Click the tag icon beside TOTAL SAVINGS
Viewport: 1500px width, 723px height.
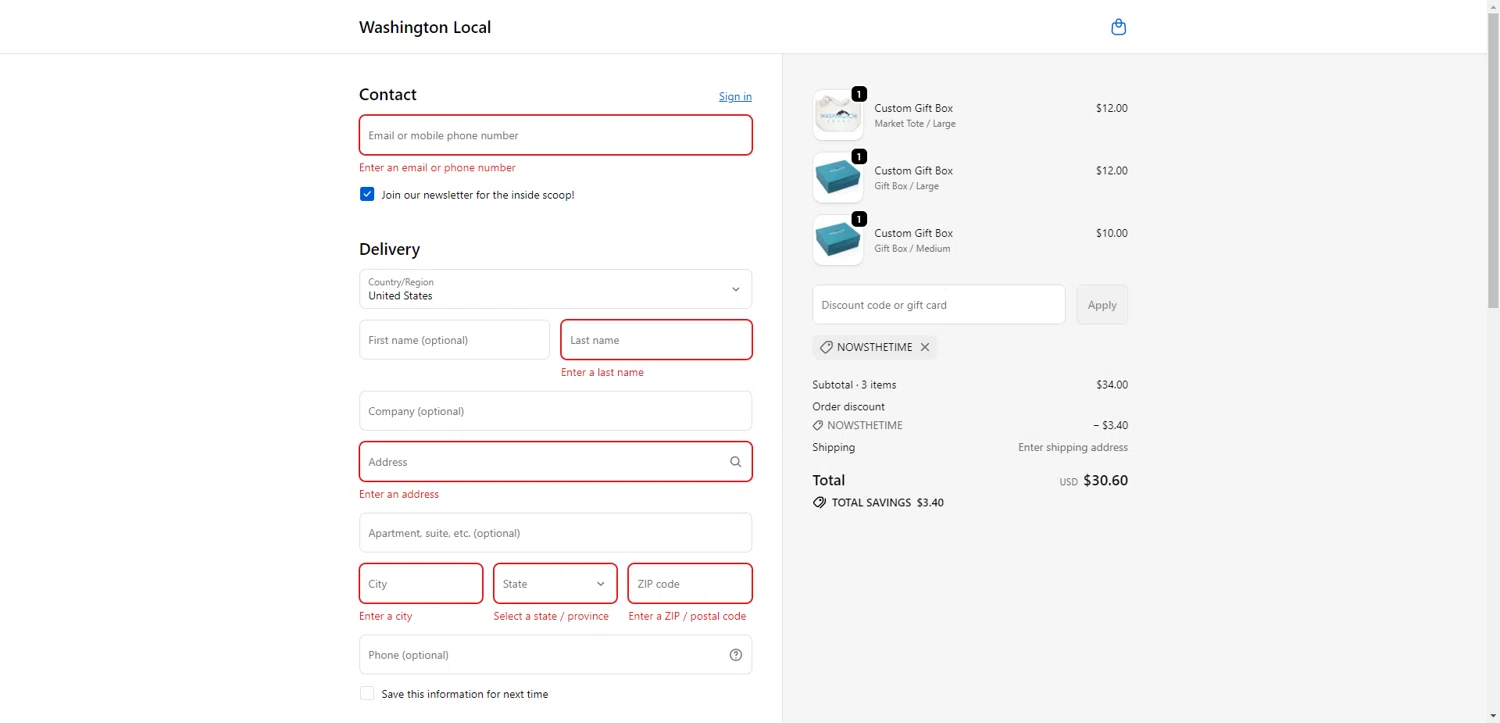click(820, 503)
